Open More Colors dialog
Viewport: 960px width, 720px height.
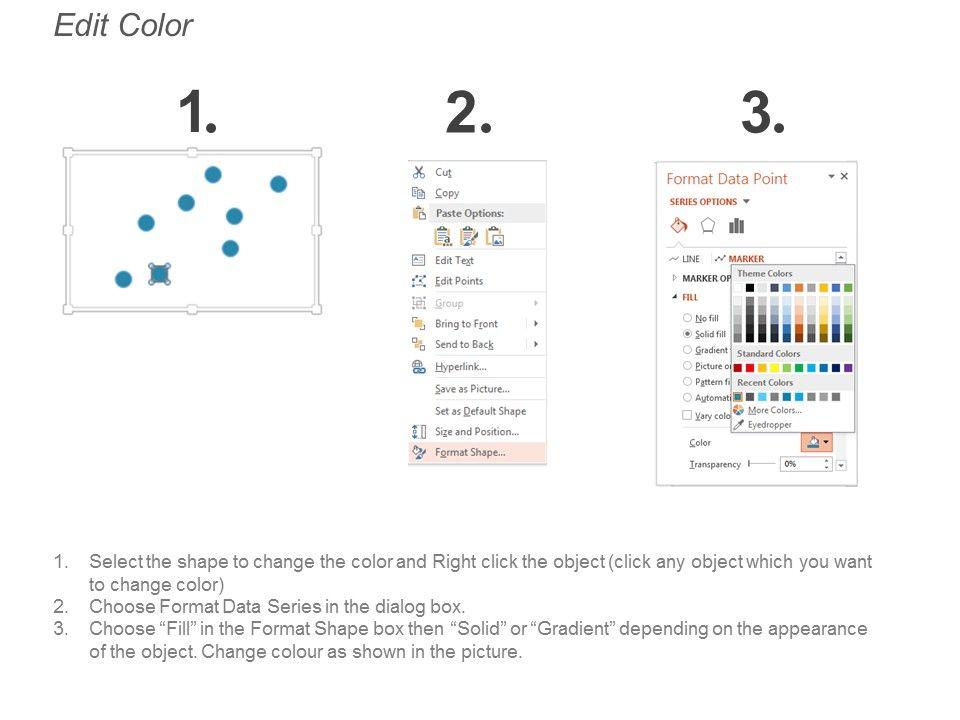[x=773, y=410]
